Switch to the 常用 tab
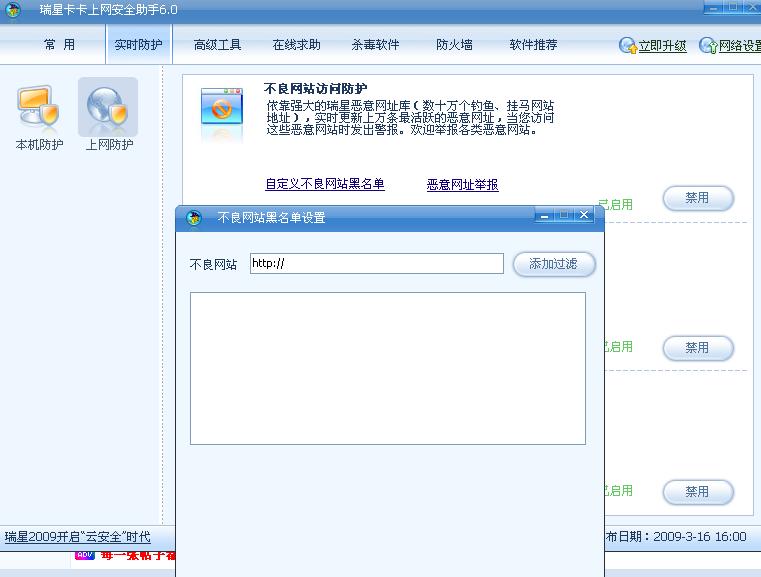Screen dimensions: 761x577 click(x=59, y=45)
